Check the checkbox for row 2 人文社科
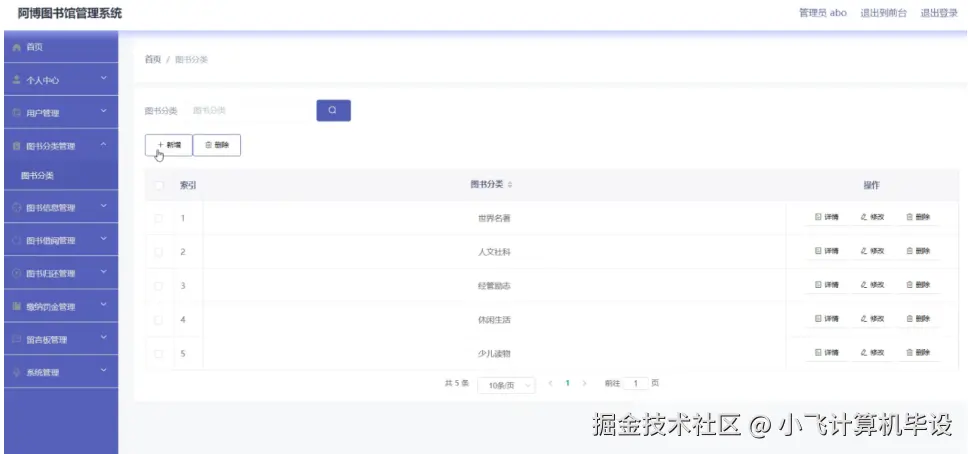Screen dimensions: 968x454 pyautogui.click(x=159, y=252)
